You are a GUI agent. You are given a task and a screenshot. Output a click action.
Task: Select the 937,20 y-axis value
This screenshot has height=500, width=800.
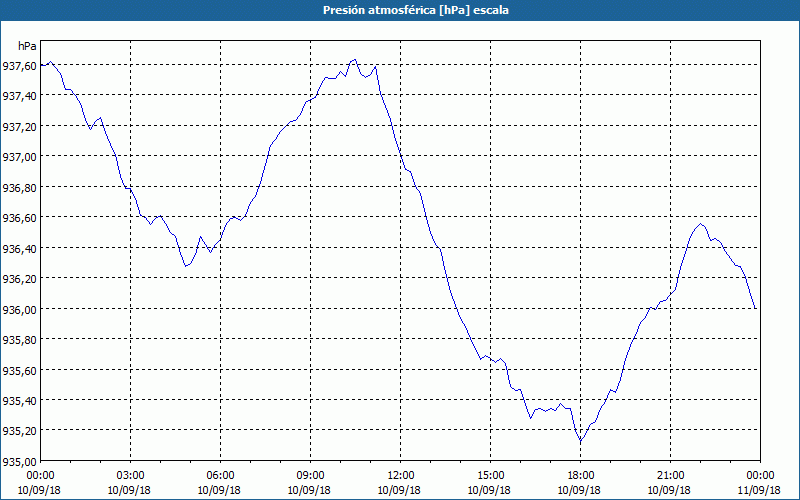tap(19, 127)
